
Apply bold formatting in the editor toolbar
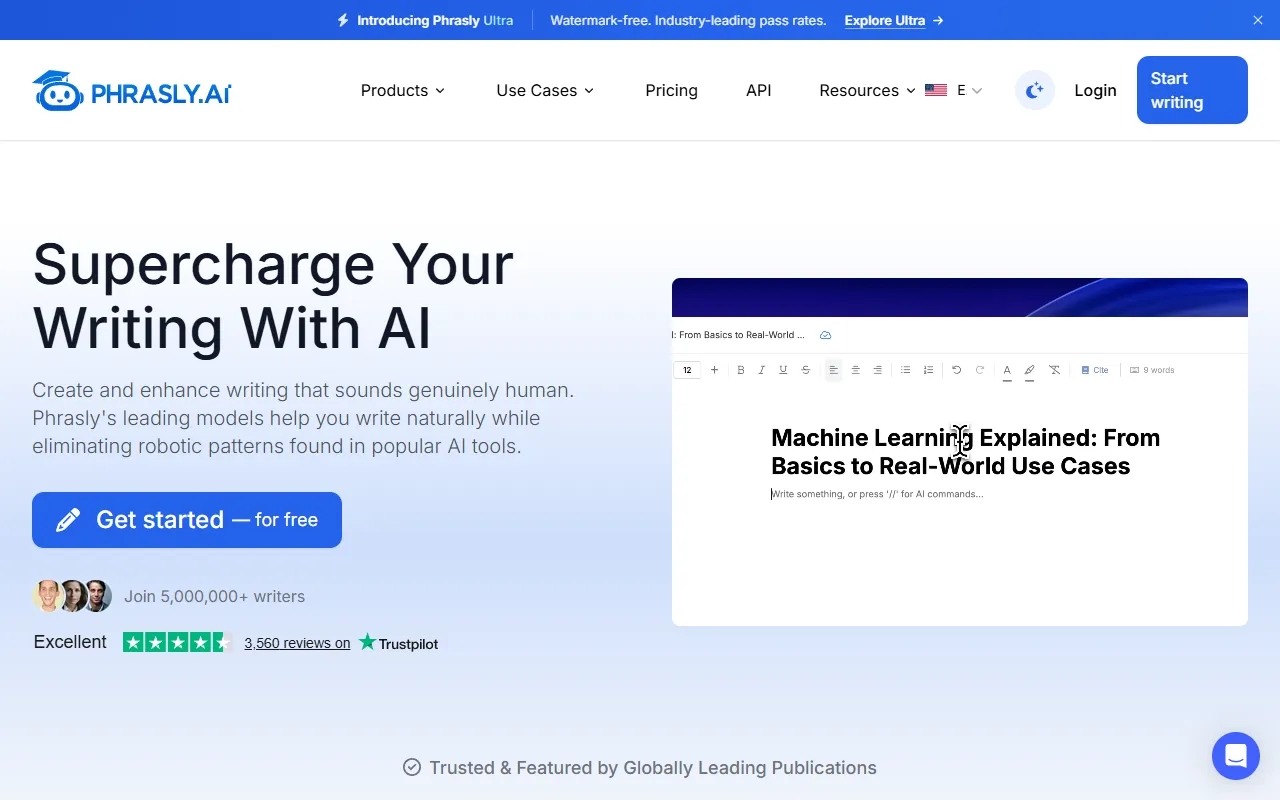(741, 370)
